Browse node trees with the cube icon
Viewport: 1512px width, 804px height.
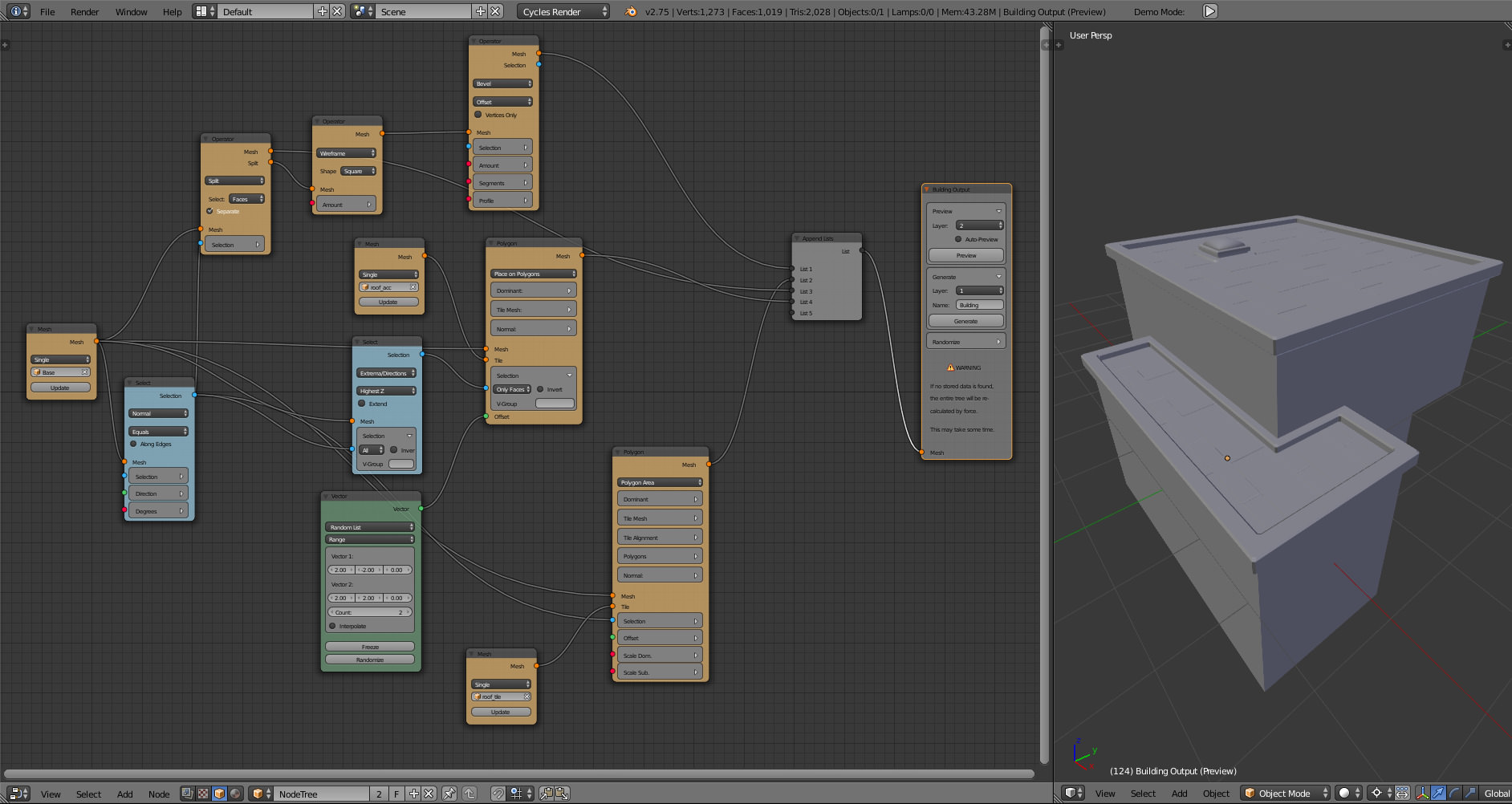click(x=261, y=794)
